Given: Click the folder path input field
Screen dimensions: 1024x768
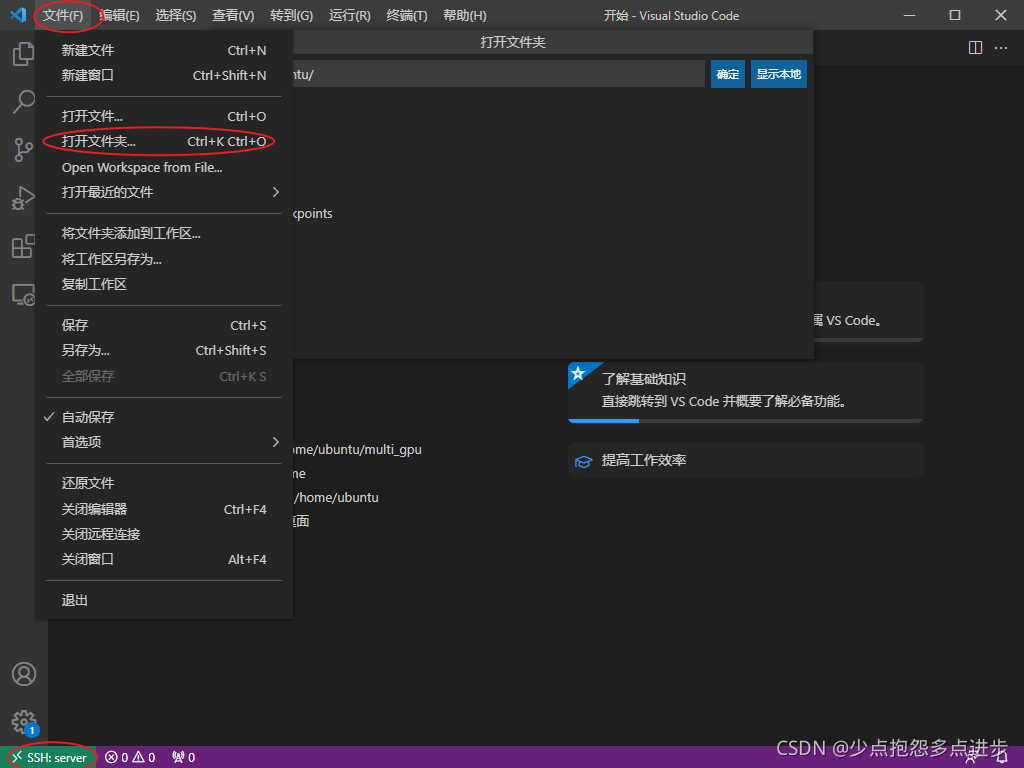Looking at the screenshot, I should tap(498, 74).
